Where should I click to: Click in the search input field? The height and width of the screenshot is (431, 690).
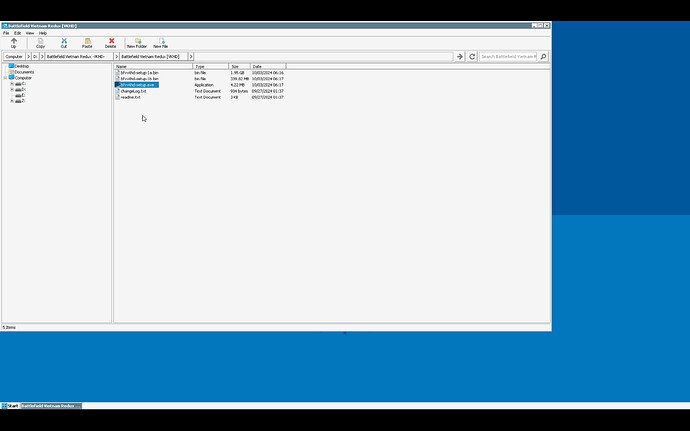point(508,57)
